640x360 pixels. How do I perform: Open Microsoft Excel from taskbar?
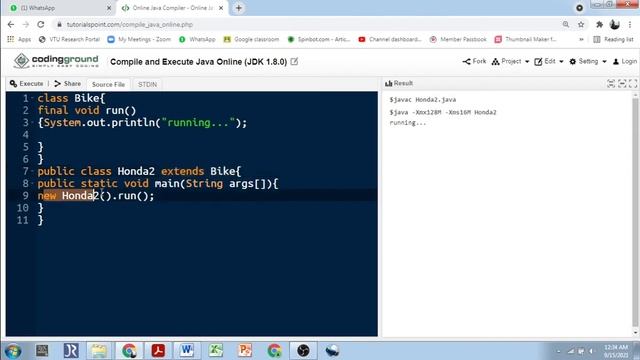pyautogui.click(x=216, y=351)
